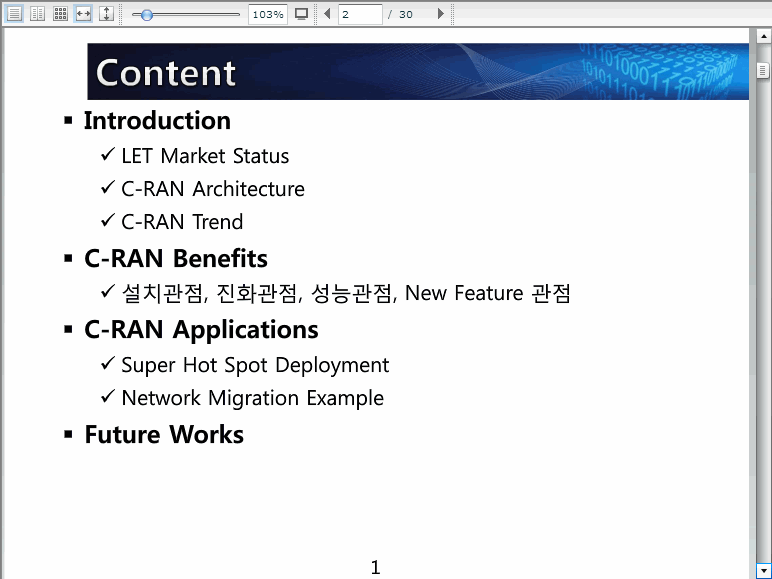Screen dimensions: 772x579
Task: Click 'LET Market Status' bullet text
Action: coord(205,156)
